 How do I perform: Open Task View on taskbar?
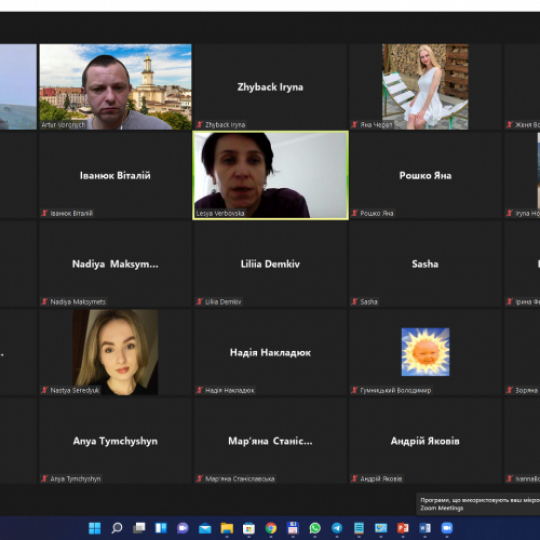(x=139, y=528)
